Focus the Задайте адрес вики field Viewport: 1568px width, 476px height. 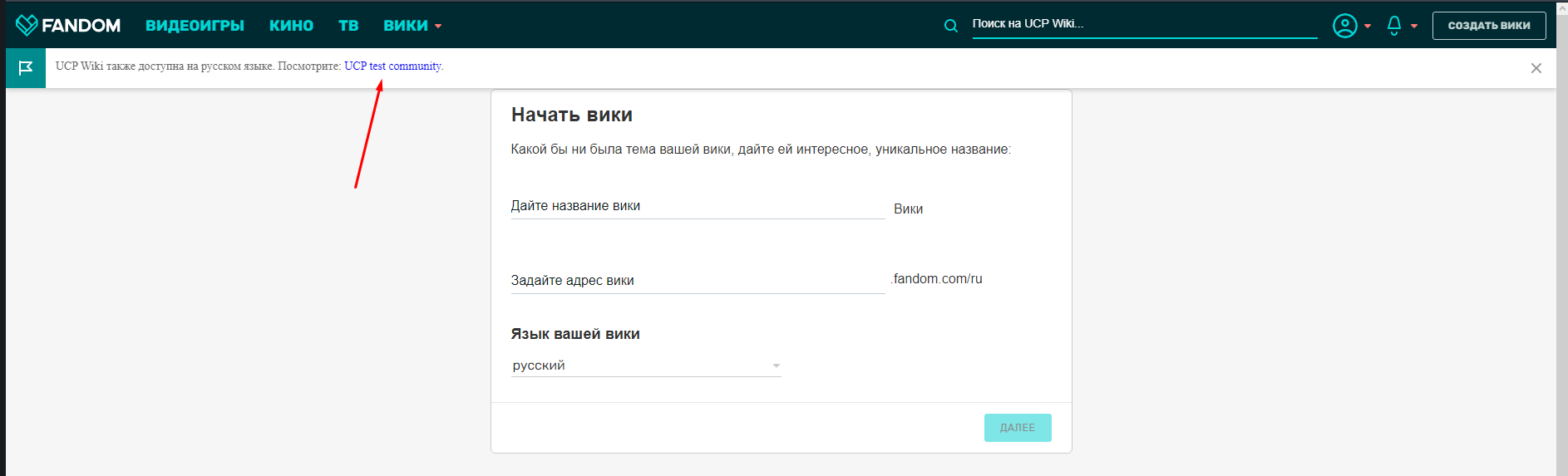[698, 281]
